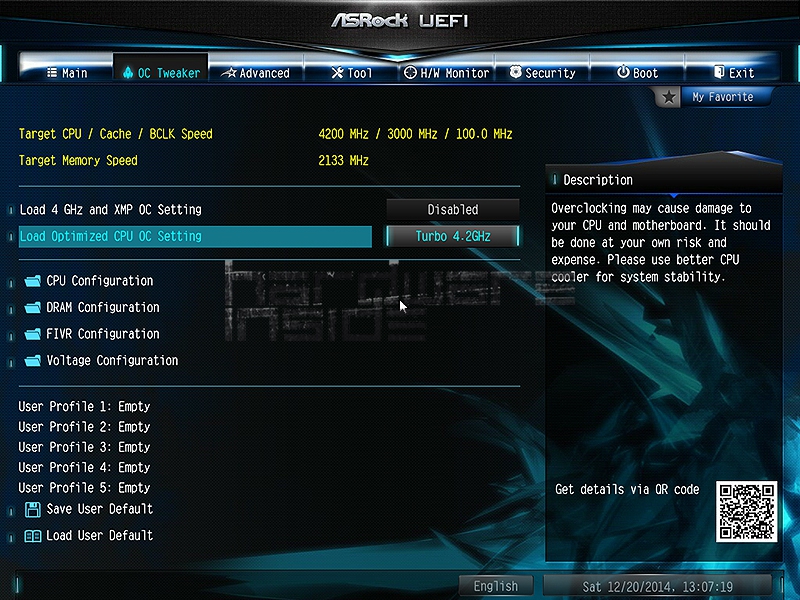Select Load Optimized CPU OC Setting row
Screen dimensions: 800x600
pos(195,236)
